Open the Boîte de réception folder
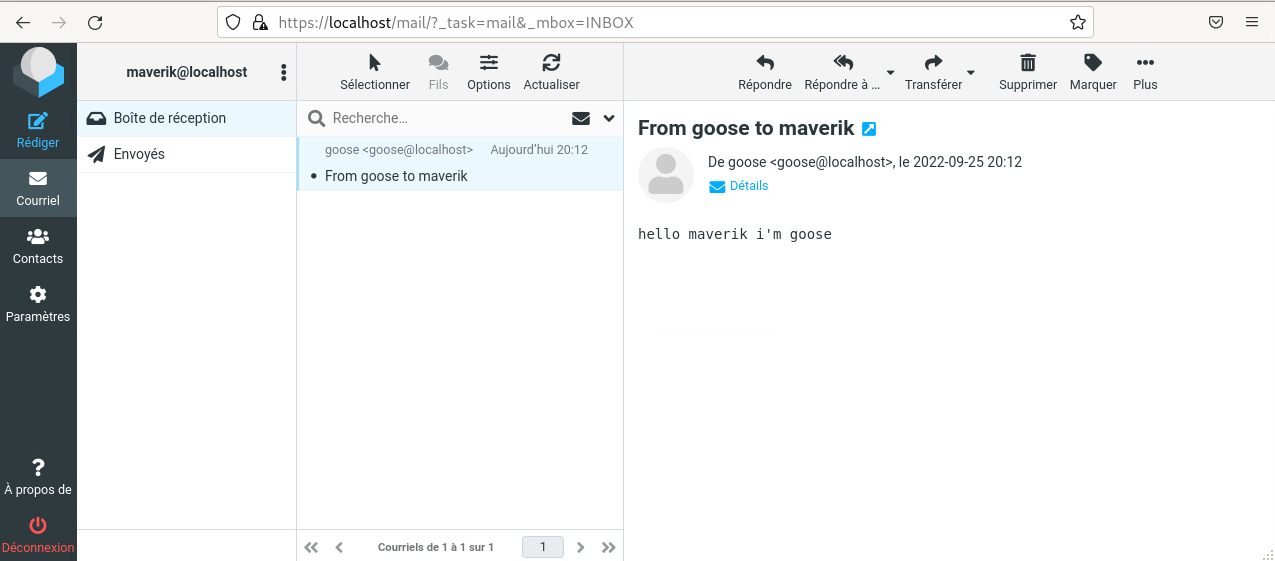1275x561 pixels. (169, 118)
